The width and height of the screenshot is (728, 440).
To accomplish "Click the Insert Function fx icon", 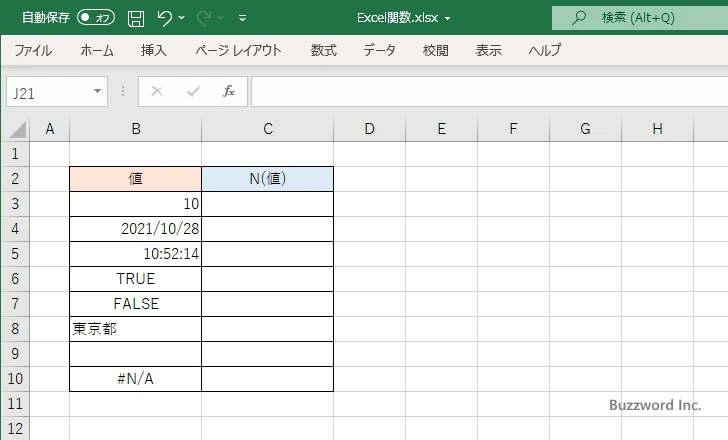I will [x=228, y=91].
